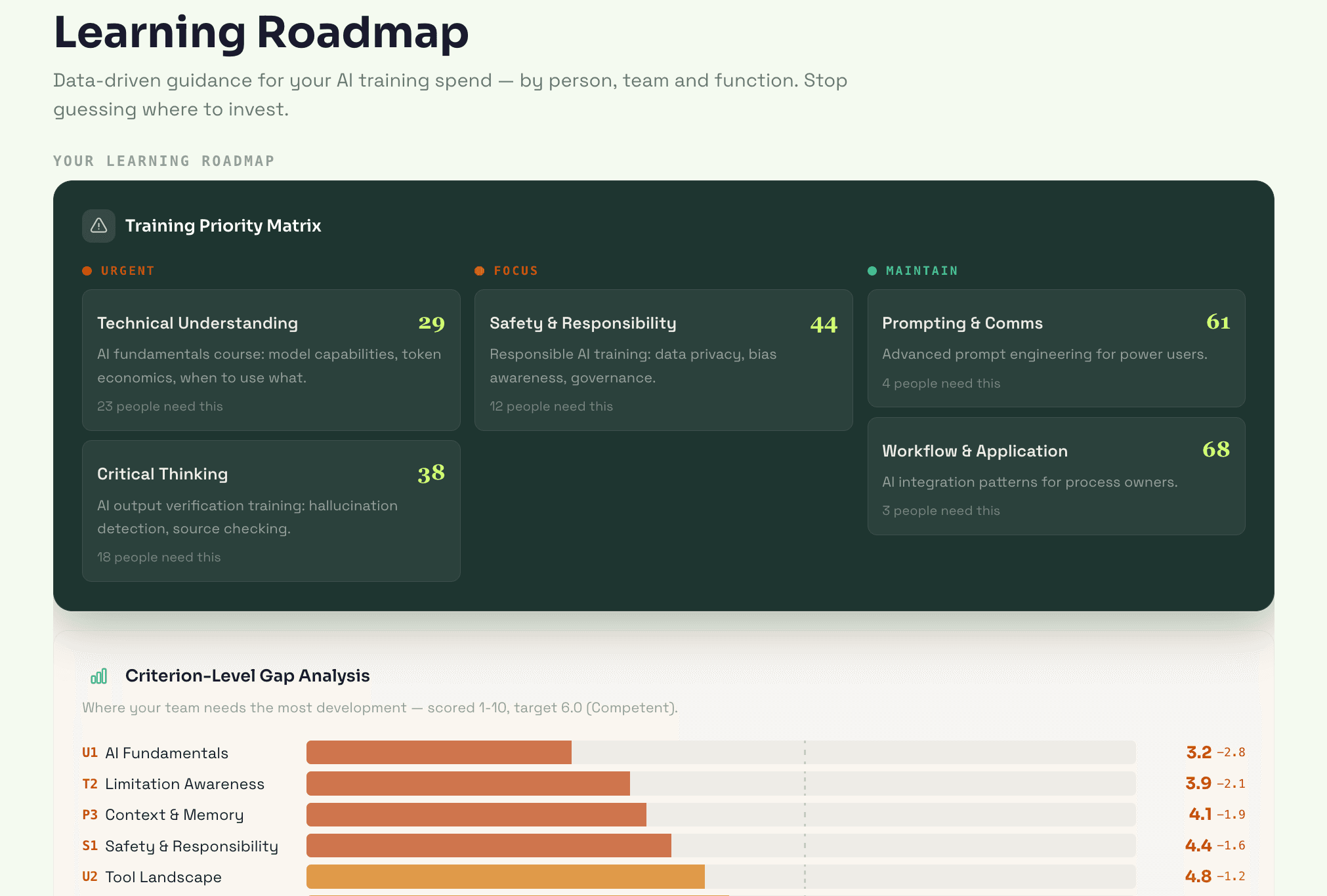
Task: Click the YOUR LEARNING ROADMAP section label
Action: click(164, 161)
